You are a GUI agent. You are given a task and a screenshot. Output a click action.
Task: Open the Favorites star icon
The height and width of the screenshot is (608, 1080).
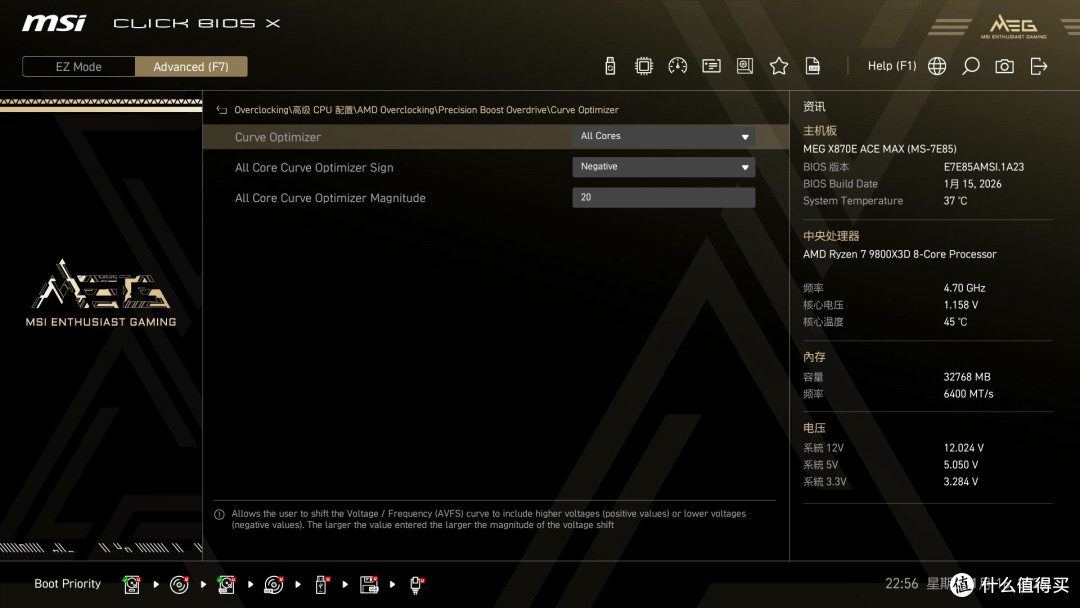(779, 66)
